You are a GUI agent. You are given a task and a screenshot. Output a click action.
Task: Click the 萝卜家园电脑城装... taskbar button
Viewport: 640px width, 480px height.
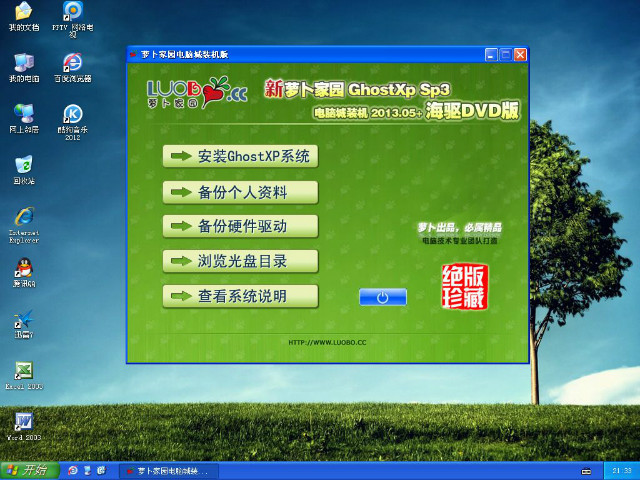point(169,471)
